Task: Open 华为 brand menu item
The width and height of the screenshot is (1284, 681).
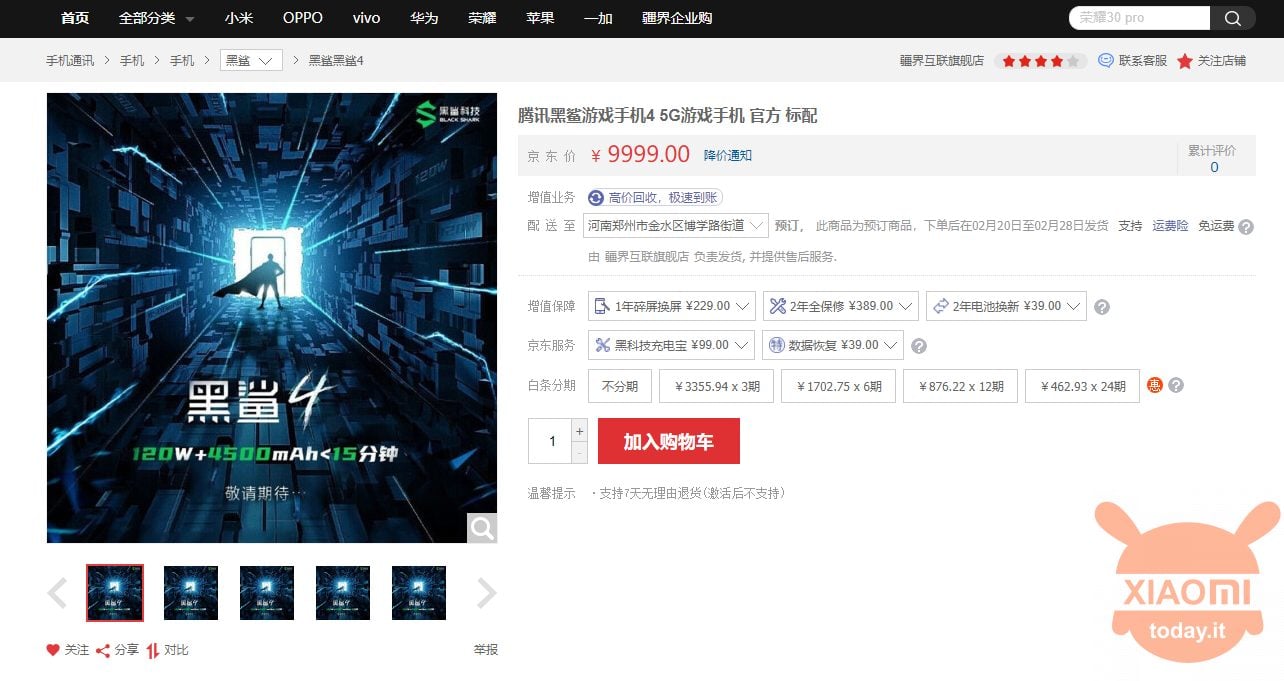Action: [424, 18]
